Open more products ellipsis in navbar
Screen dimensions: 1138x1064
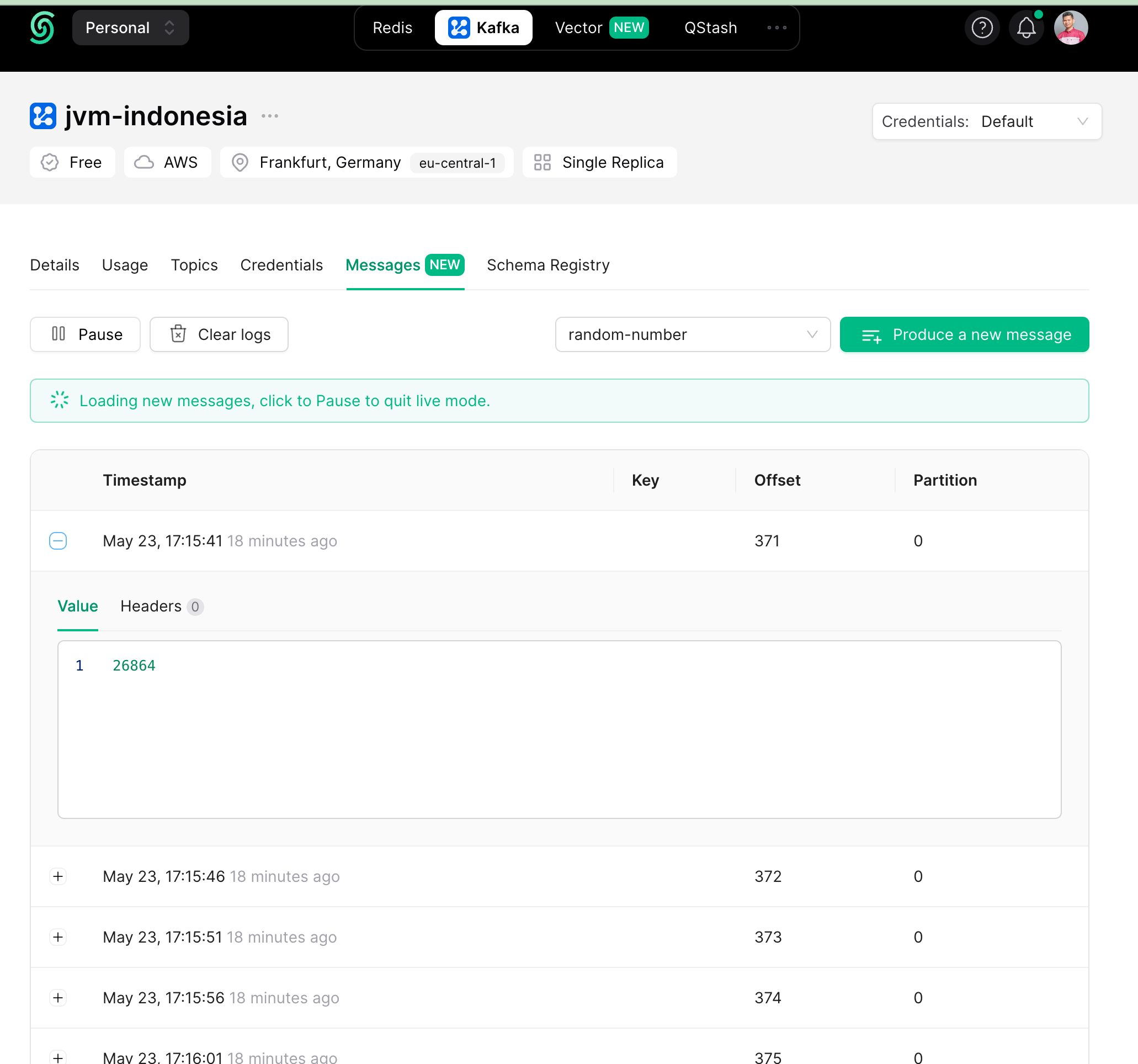coord(776,28)
